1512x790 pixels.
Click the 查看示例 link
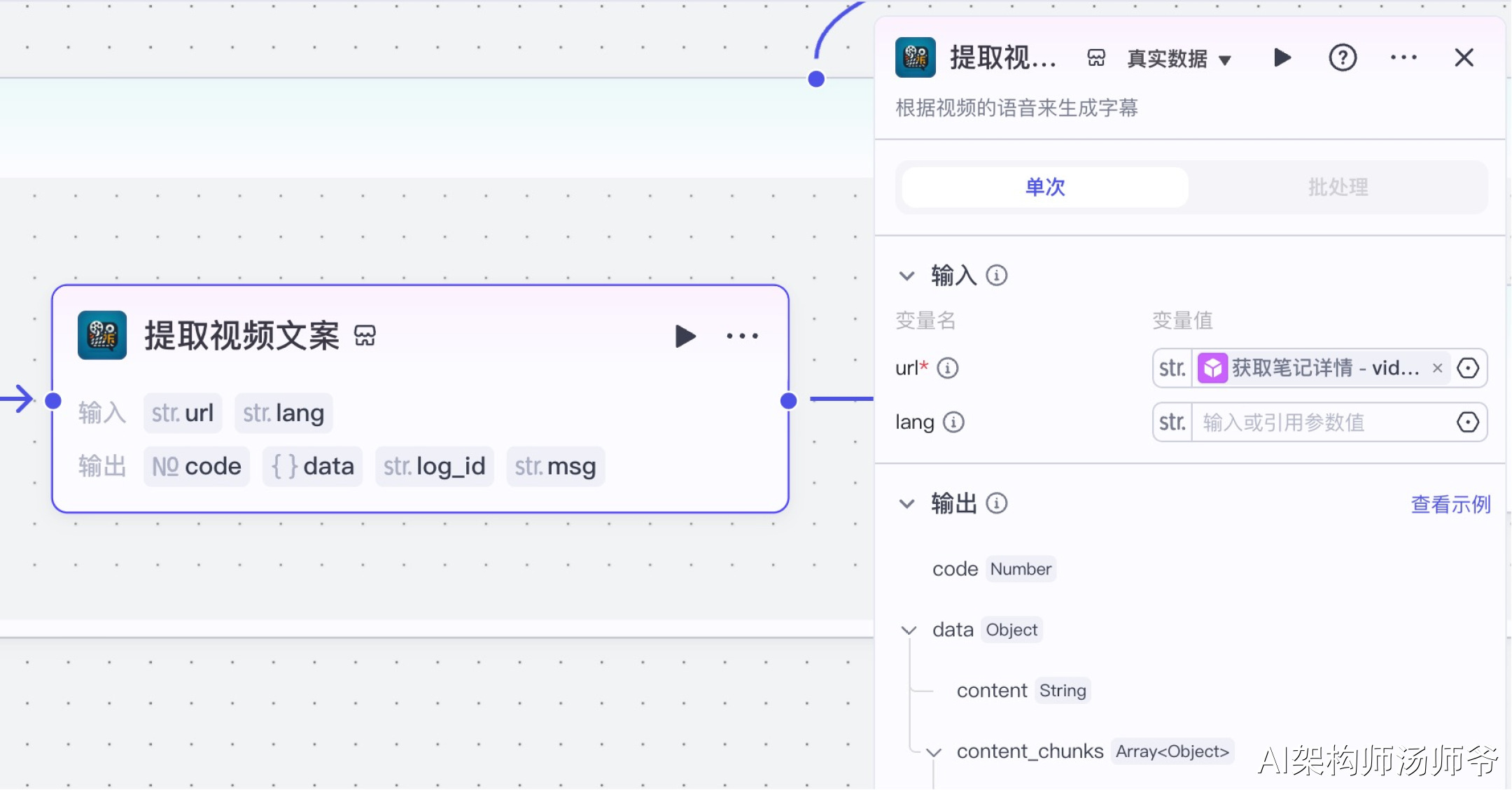coord(1450,505)
